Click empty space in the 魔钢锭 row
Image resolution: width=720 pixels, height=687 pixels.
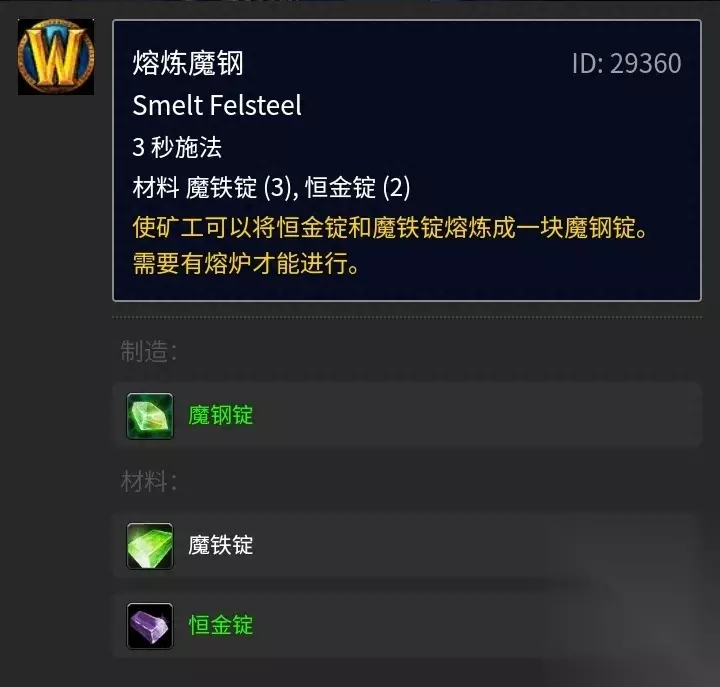point(478,416)
